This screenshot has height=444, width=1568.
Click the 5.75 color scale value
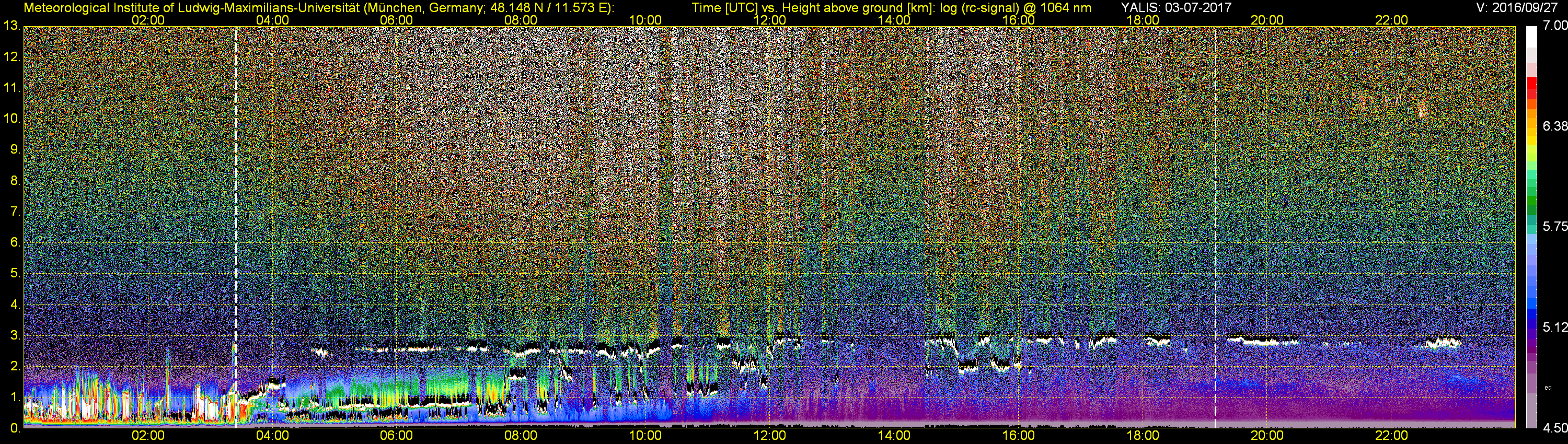pos(1554,227)
